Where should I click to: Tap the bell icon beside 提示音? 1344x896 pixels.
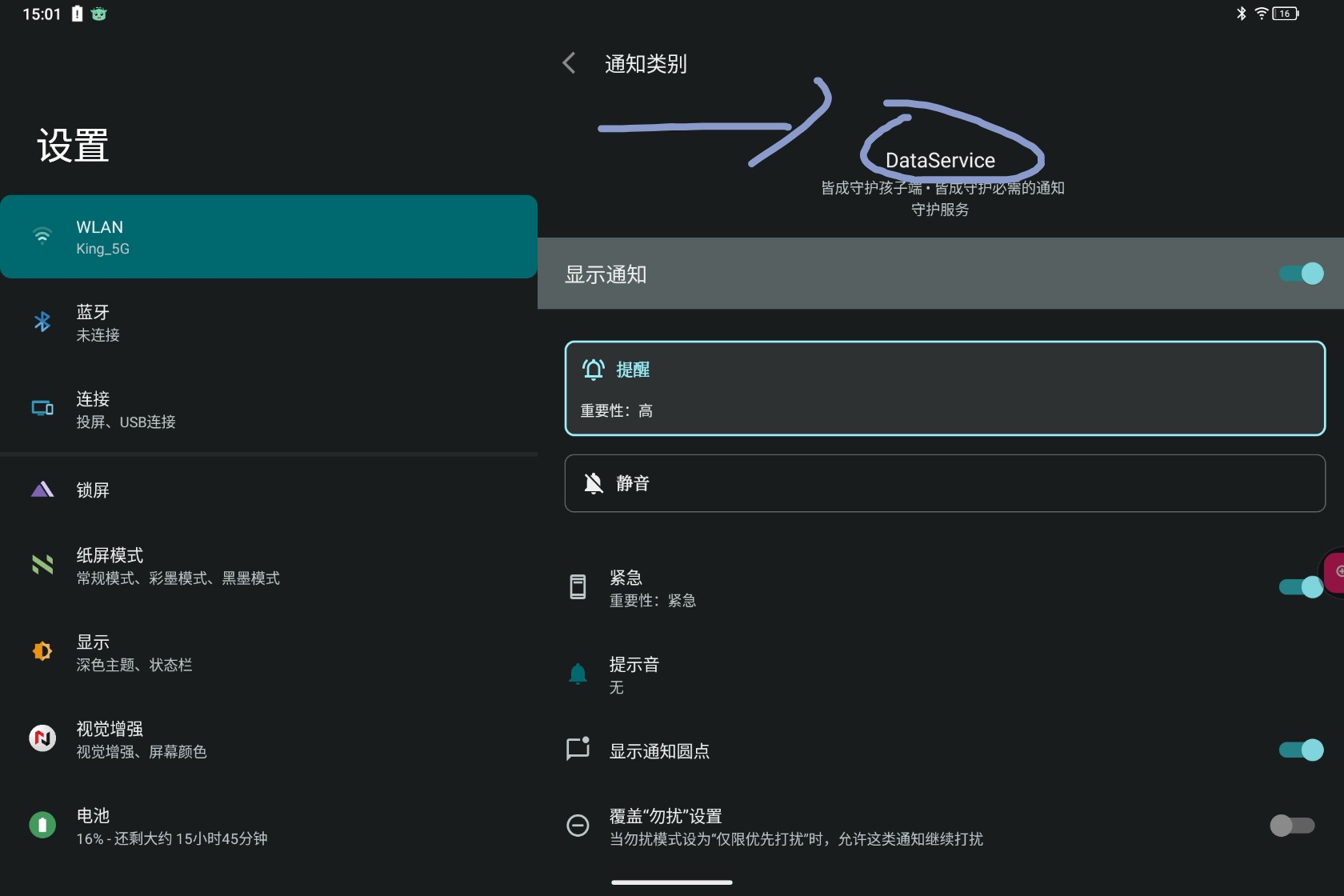click(578, 674)
